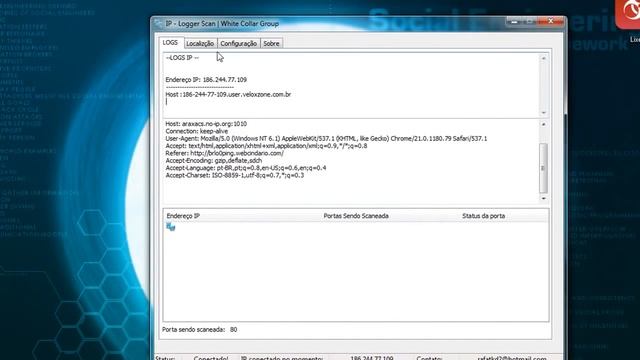The height and width of the screenshot is (360, 640).
Task: Close the IP Logger Scan window
Action: coord(550,21)
